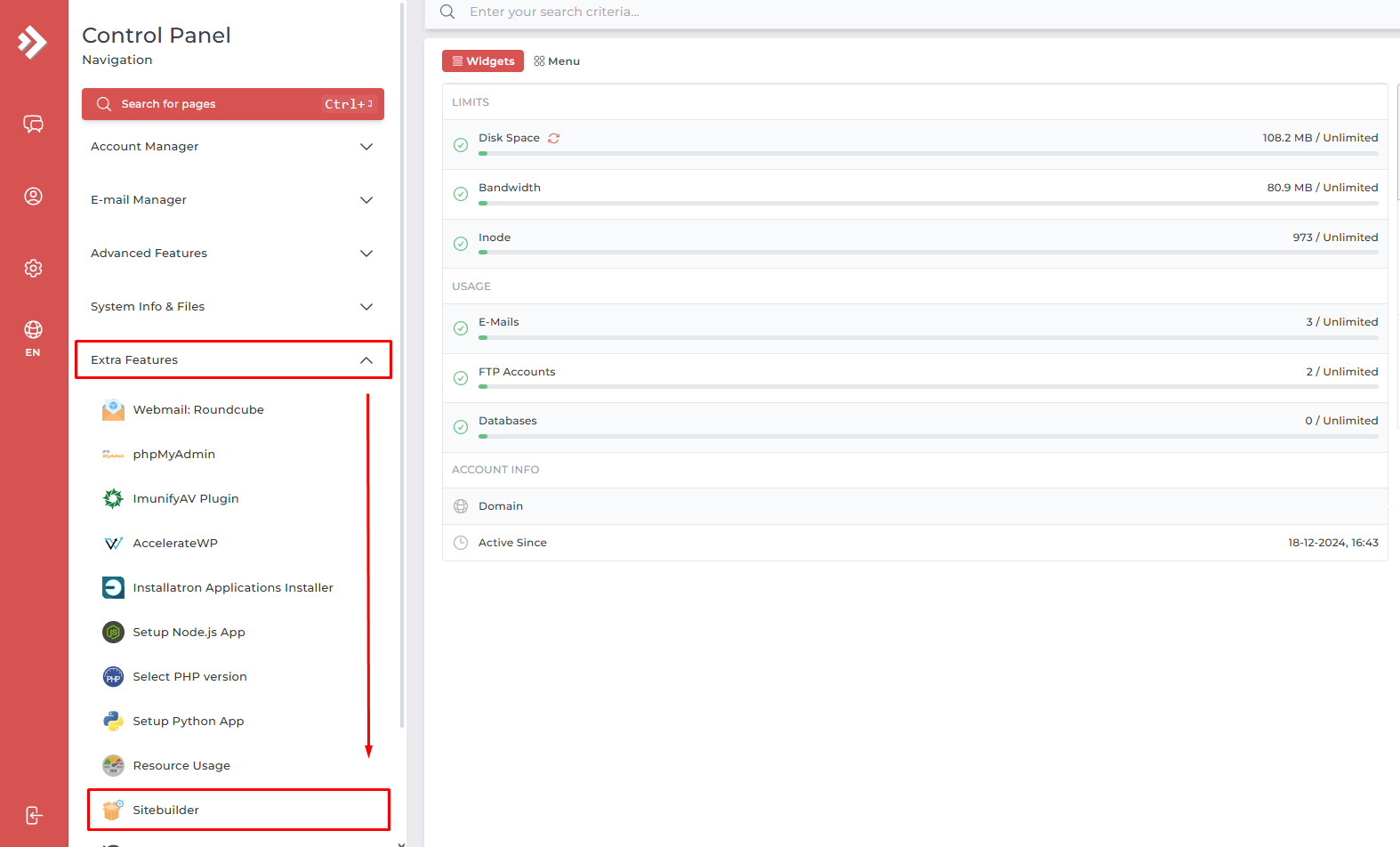Image resolution: width=1400 pixels, height=847 pixels.
Task: Open Installatron Applications Installer
Action: [x=232, y=587]
